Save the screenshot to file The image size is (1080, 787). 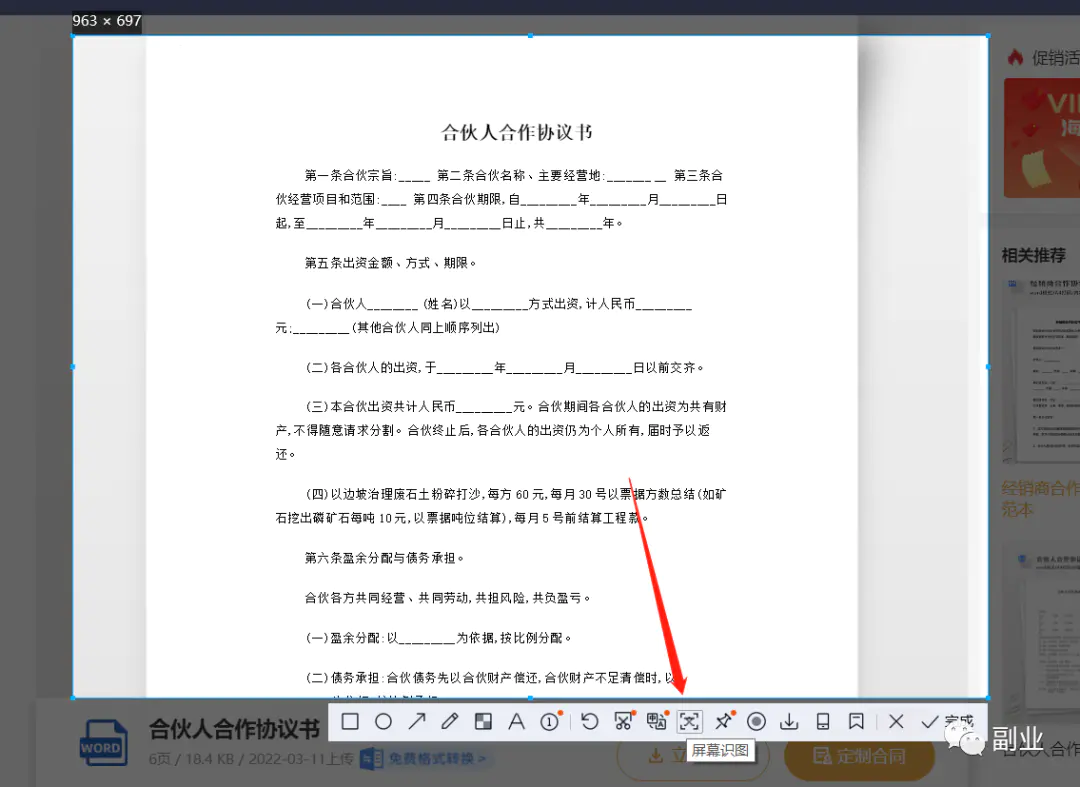pos(789,721)
